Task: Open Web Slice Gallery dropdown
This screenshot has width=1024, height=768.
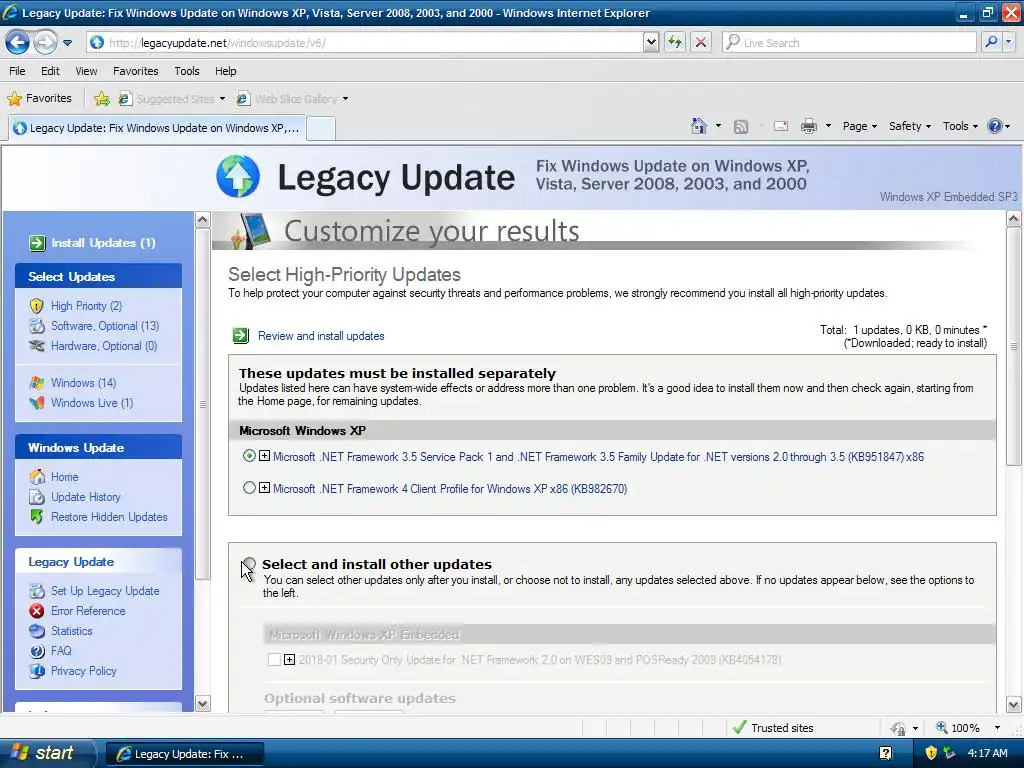Action: pos(293,99)
